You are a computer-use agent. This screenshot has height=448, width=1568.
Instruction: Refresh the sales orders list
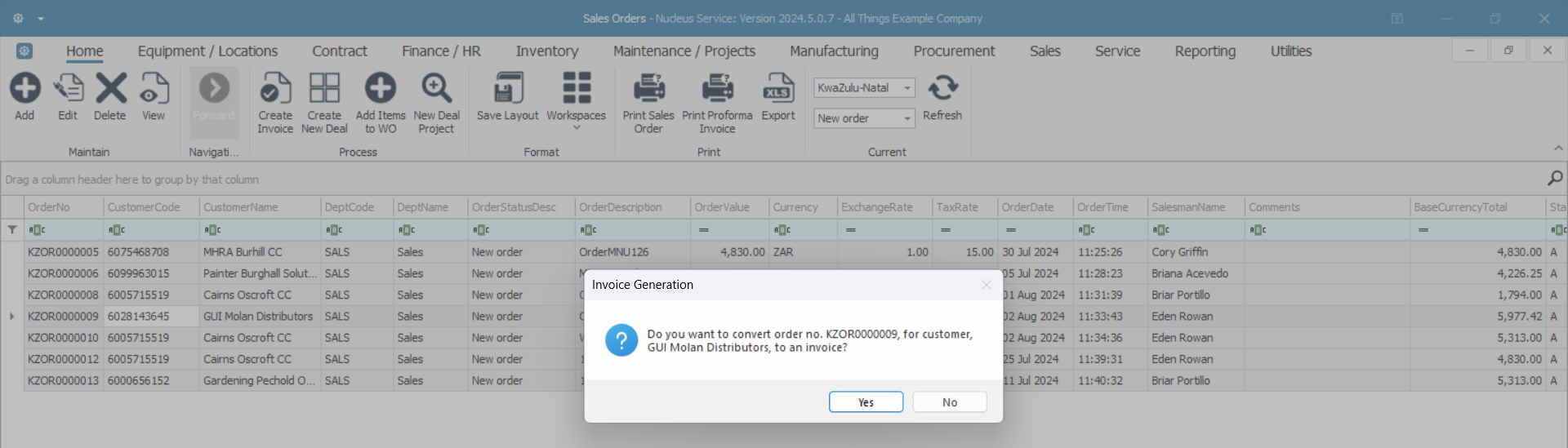(942, 89)
